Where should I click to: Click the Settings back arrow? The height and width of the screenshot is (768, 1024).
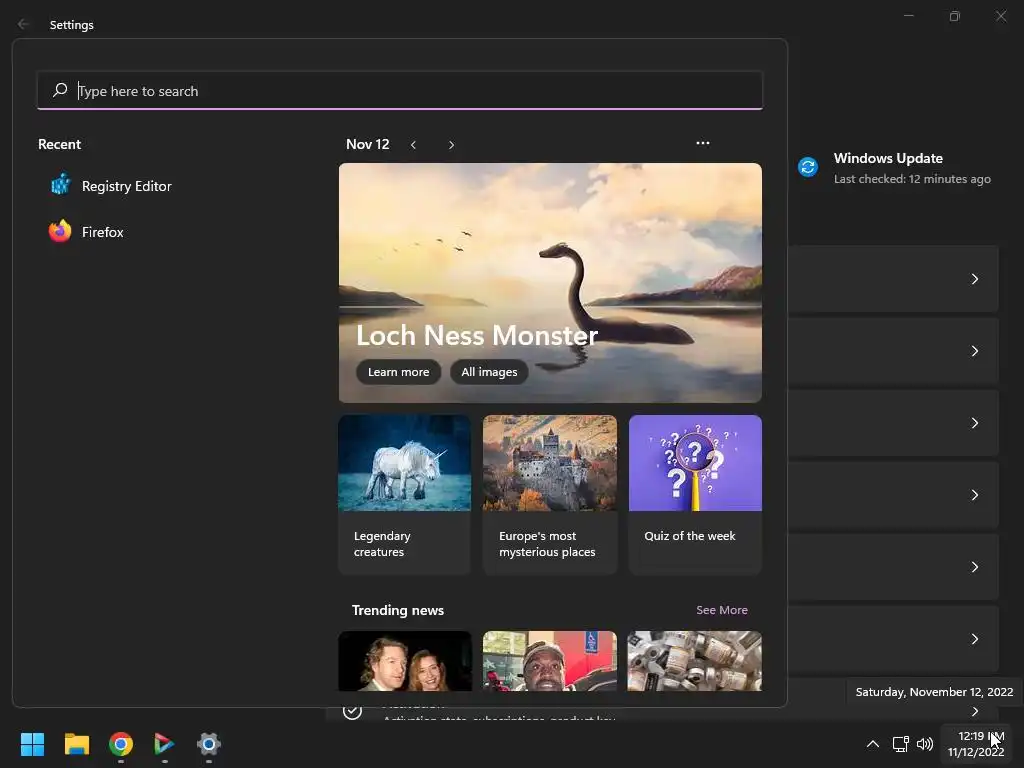[24, 24]
